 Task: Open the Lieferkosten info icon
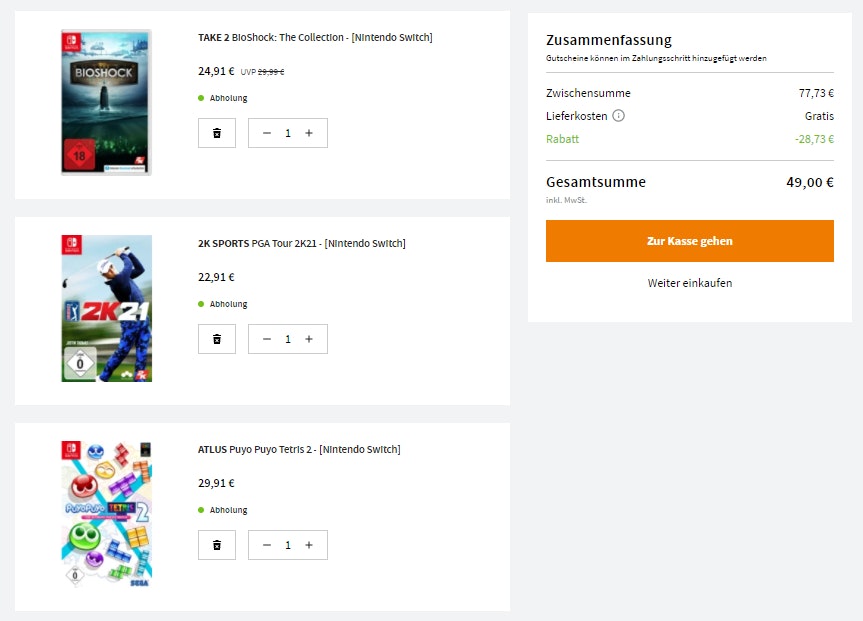click(x=618, y=116)
